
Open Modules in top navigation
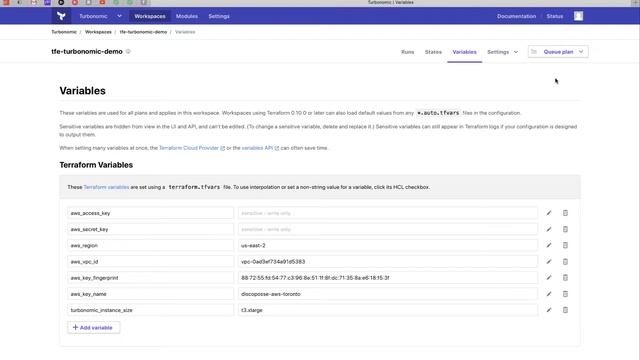[187, 16]
